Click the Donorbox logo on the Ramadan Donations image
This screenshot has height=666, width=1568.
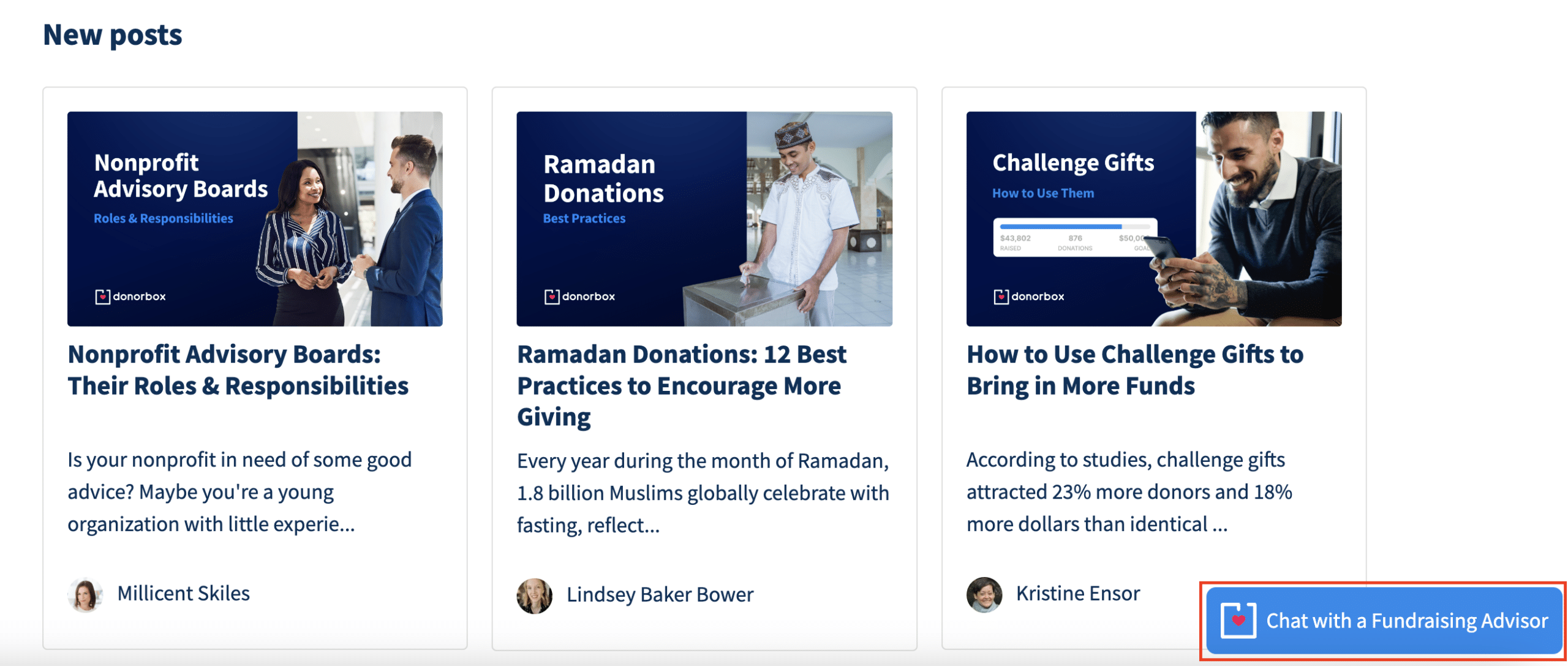(579, 297)
